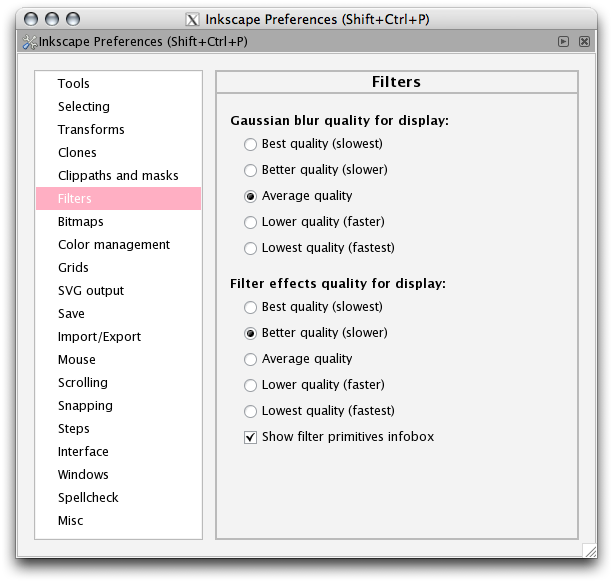This screenshot has height=582, width=613.
Task: Select Filter effects Better quality (slower)
Action: (x=315, y=333)
